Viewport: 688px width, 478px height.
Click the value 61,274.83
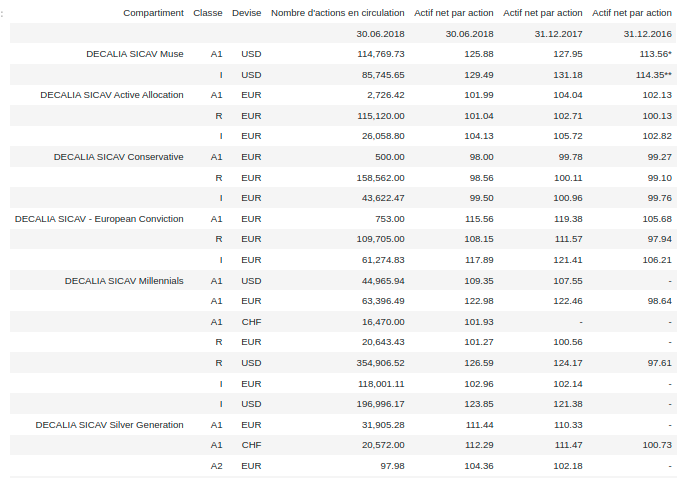click(383, 260)
